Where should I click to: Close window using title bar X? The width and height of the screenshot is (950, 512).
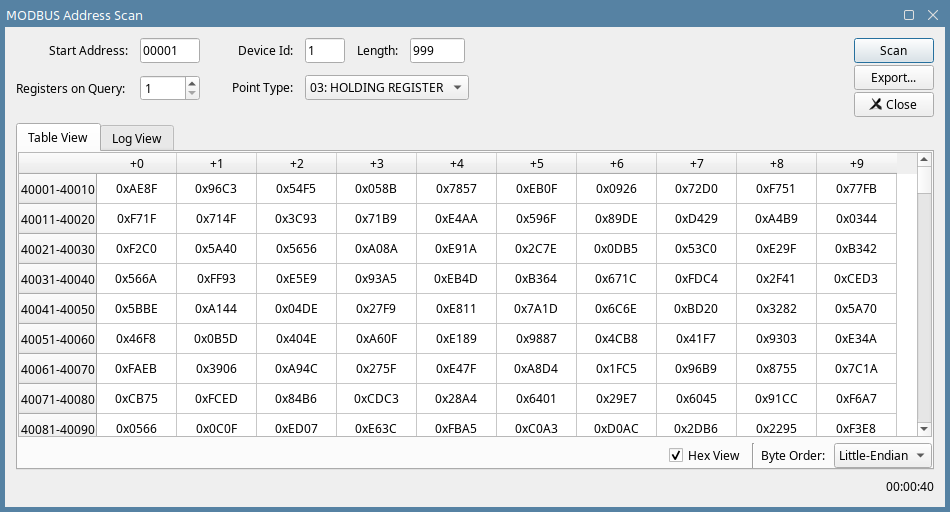[x=933, y=15]
